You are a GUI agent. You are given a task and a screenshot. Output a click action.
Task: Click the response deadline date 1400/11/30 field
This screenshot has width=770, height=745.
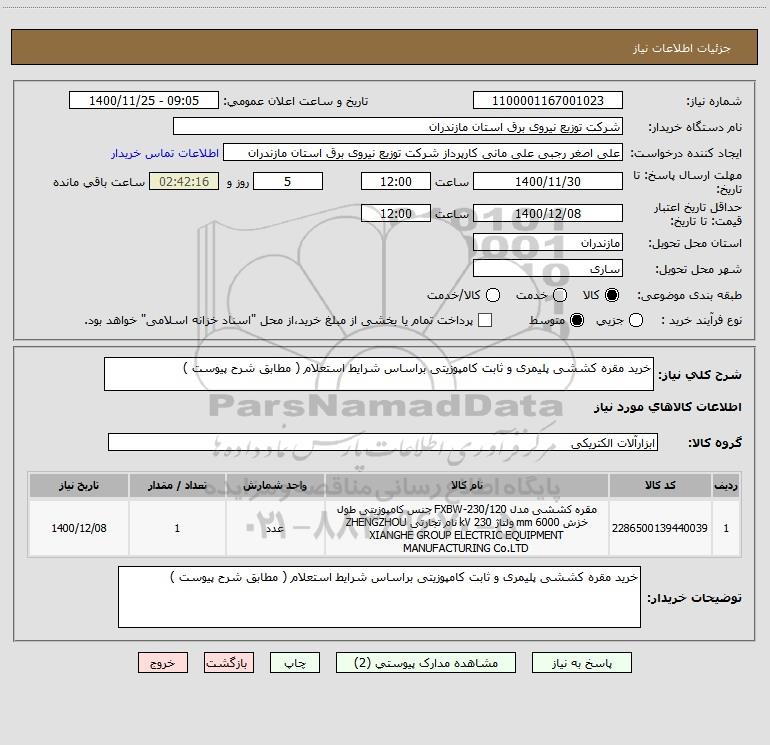tap(548, 181)
